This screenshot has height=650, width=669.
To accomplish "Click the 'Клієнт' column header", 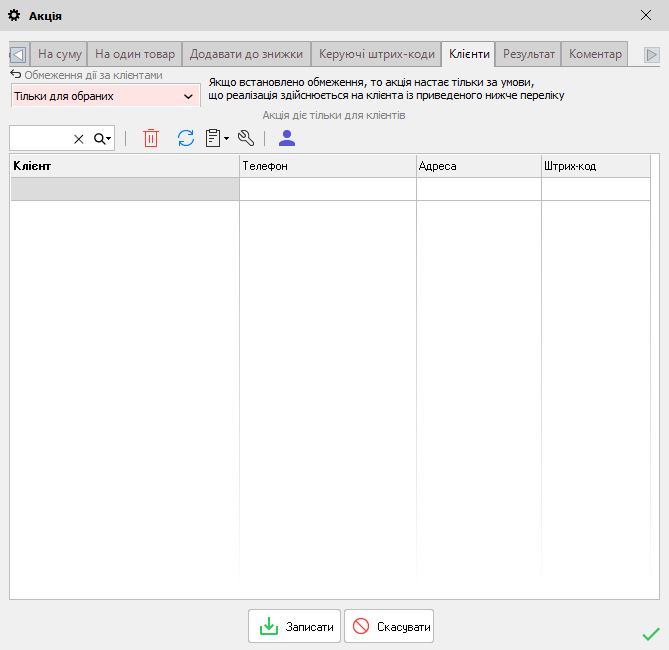I will pyautogui.click(x=124, y=166).
